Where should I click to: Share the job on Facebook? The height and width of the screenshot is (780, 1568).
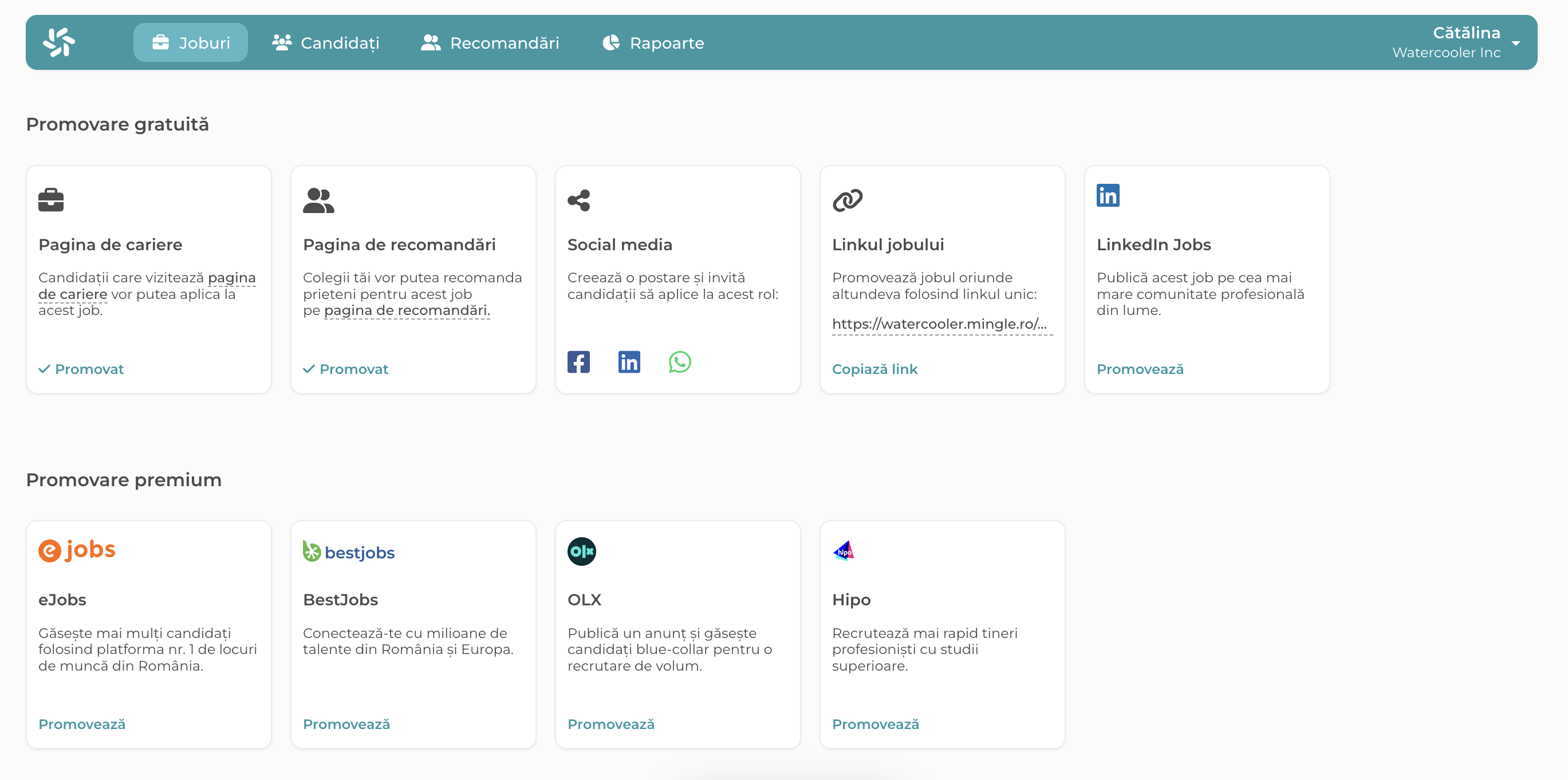578,362
